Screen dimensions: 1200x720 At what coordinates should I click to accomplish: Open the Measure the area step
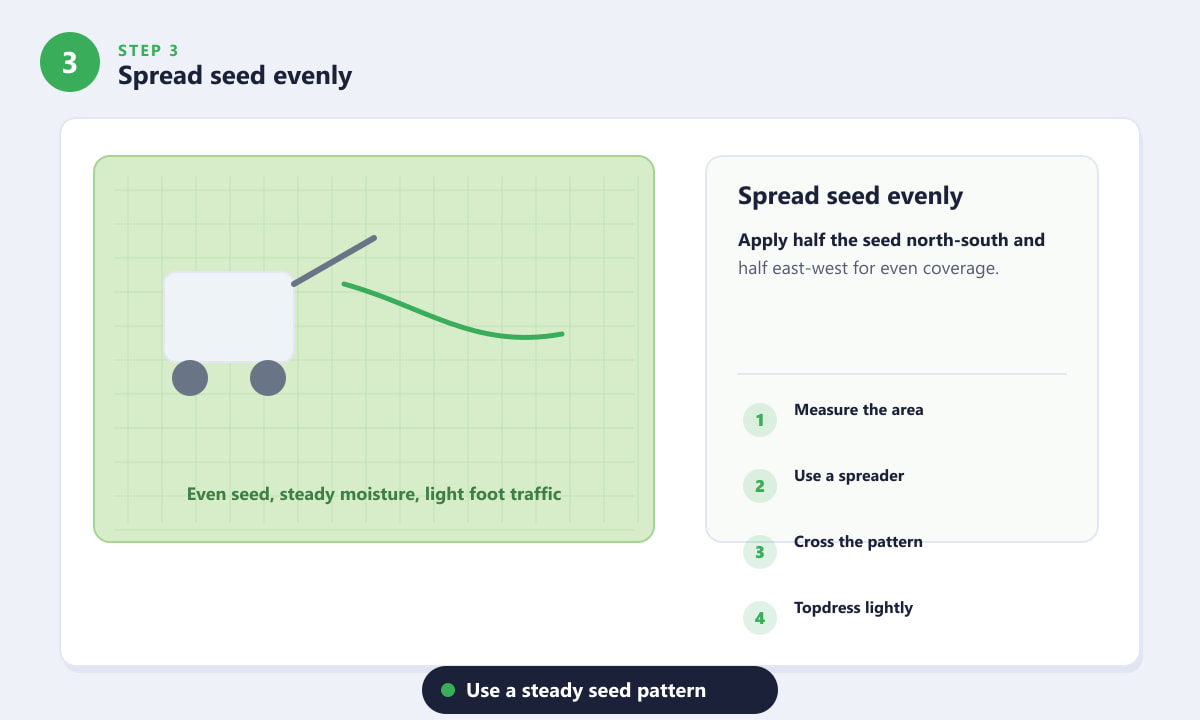point(859,410)
